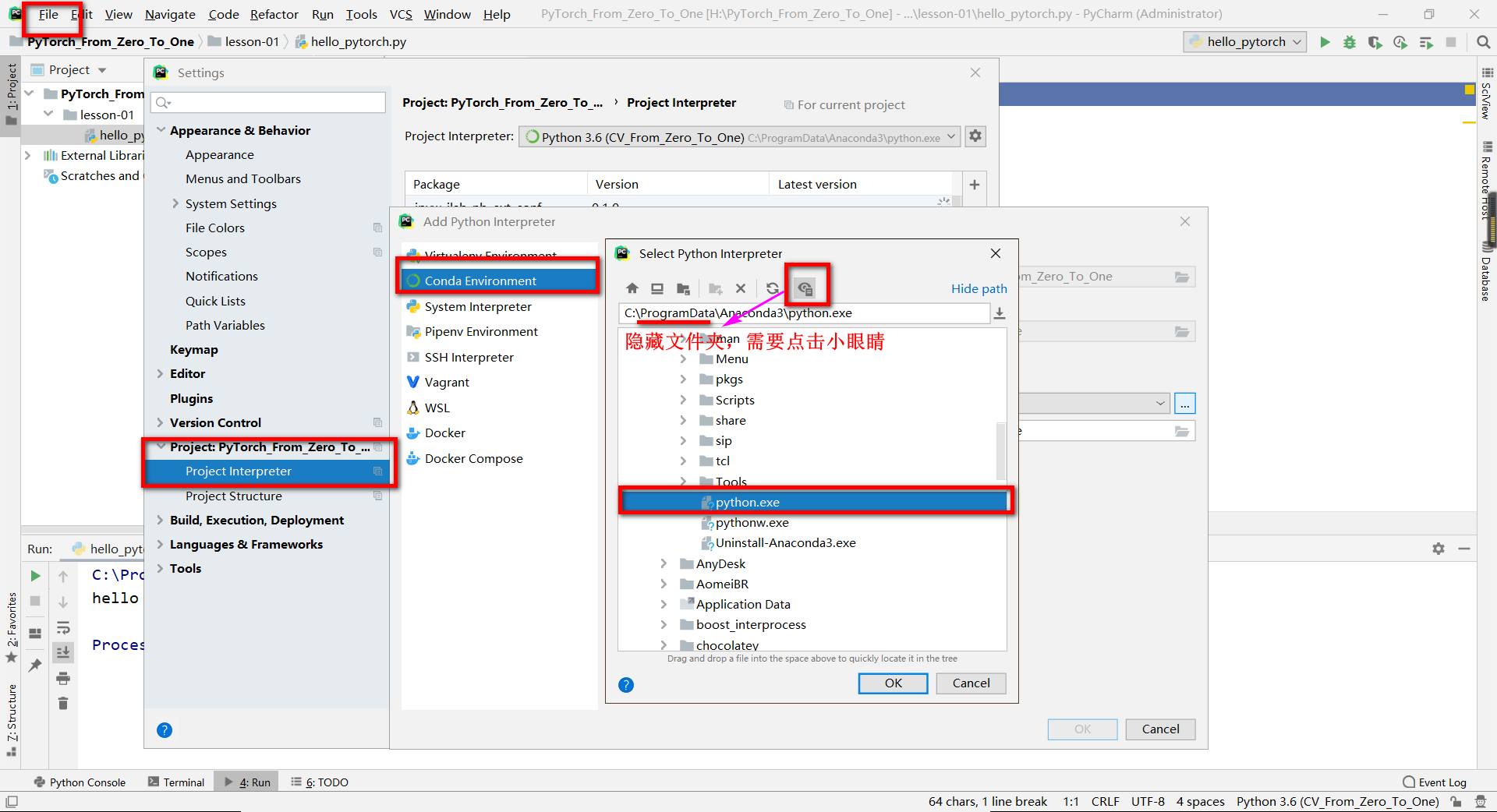Choose SSH Interpreter option
The width and height of the screenshot is (1497, 812).
point(469,358)
